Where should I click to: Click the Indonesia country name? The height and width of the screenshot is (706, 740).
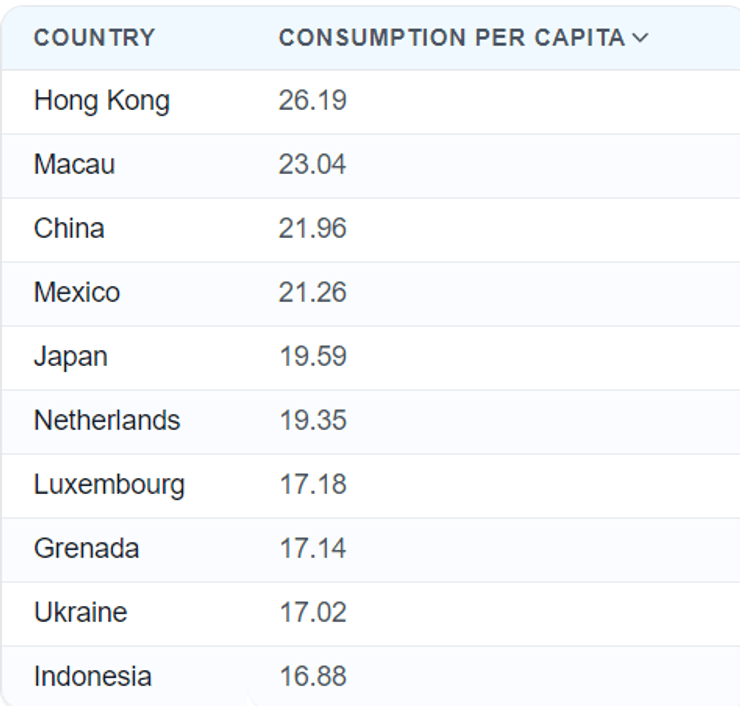[x=93, y=677]
